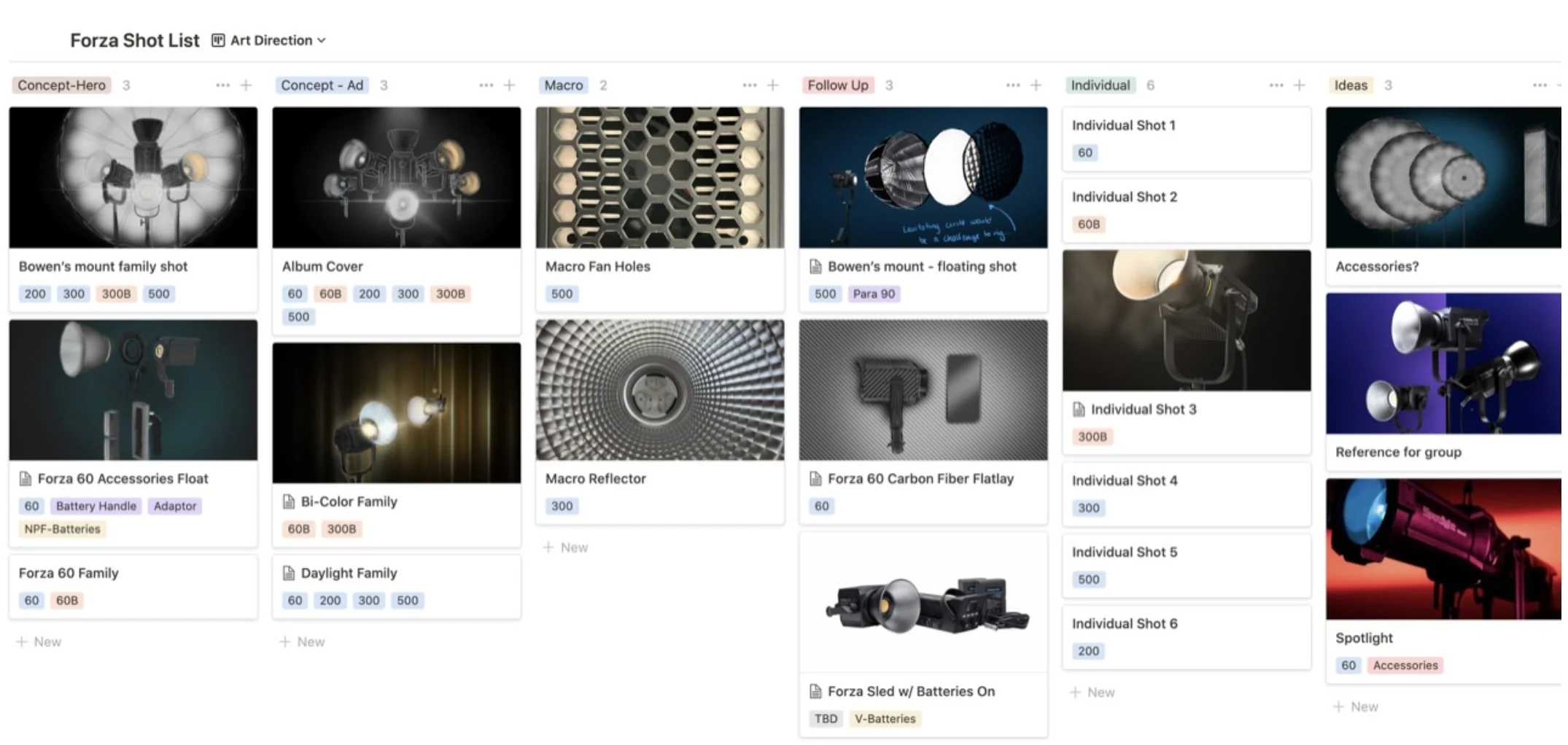Open options menu for Individual column
The height and width of the screenshot is (745, 1568).
click(1276, 85)
